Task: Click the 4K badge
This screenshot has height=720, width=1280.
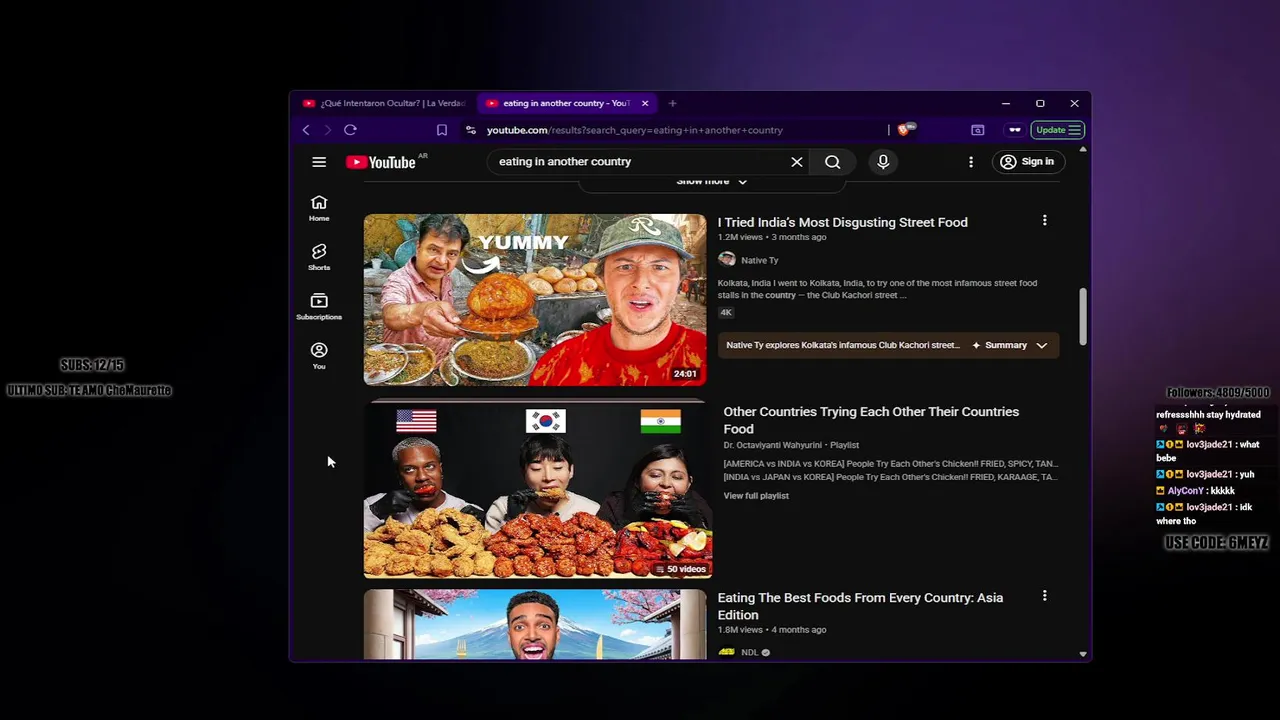Action: pyautogui.click(x=726, y=312)
